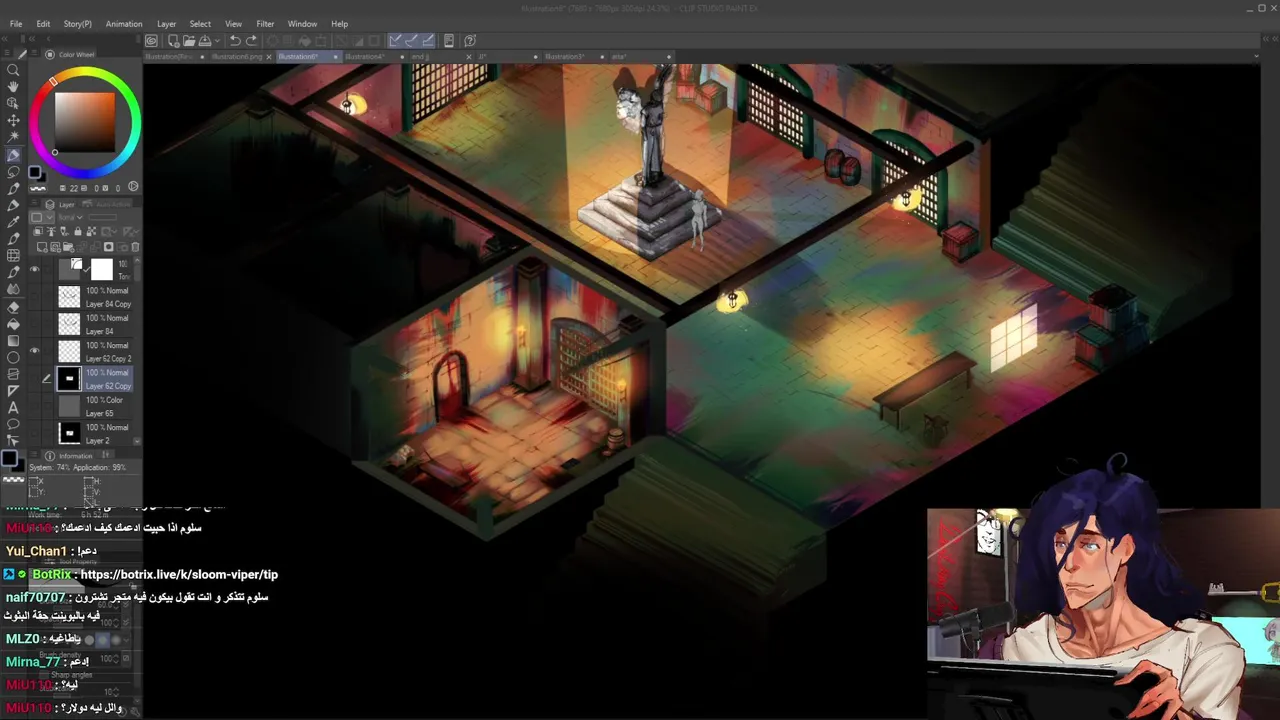
Task: Toggle the first snap to ruler button
Action: click(x=396, y=41)
